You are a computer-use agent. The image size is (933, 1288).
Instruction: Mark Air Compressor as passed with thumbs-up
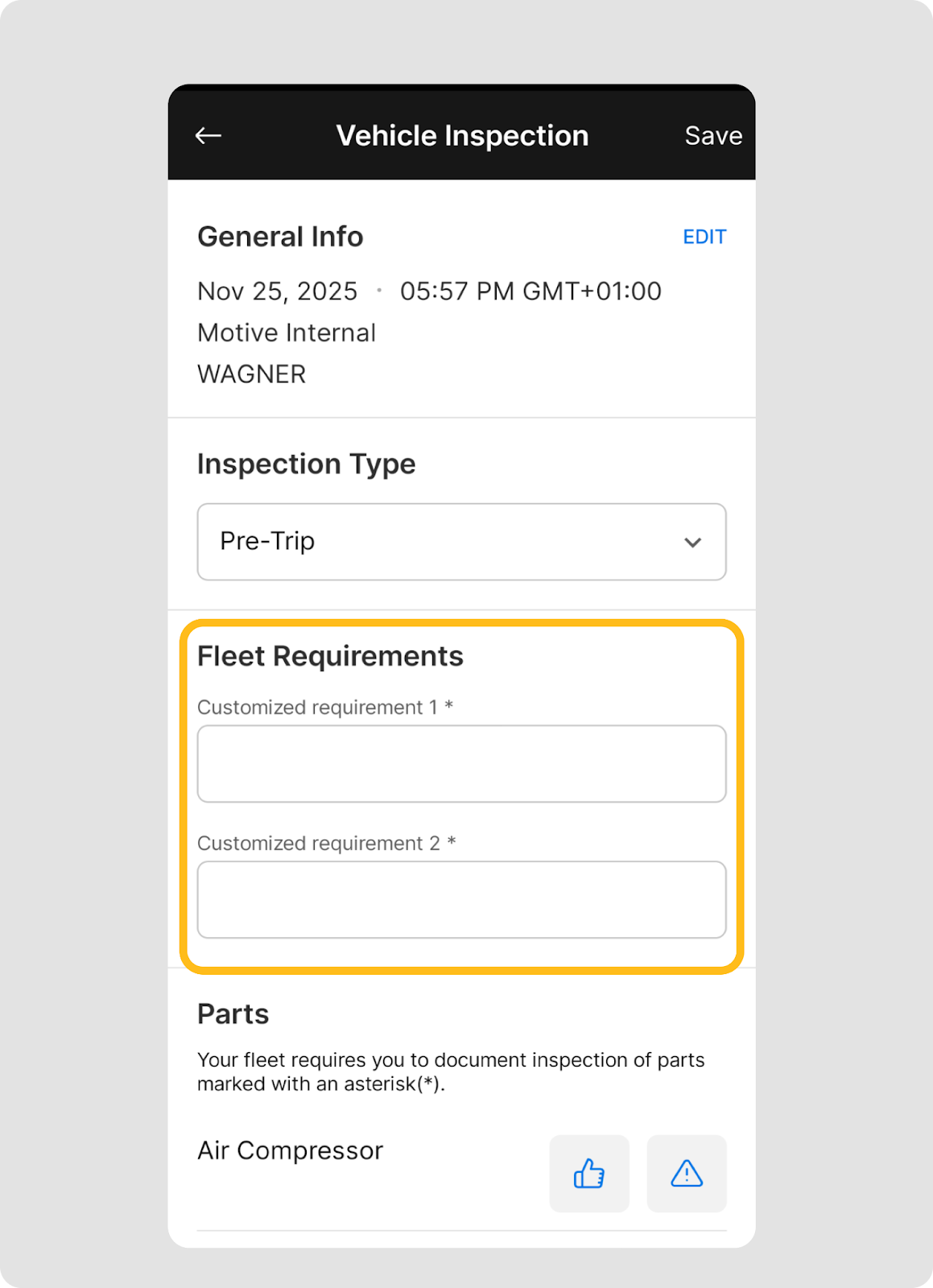(x=589, y=1174)
